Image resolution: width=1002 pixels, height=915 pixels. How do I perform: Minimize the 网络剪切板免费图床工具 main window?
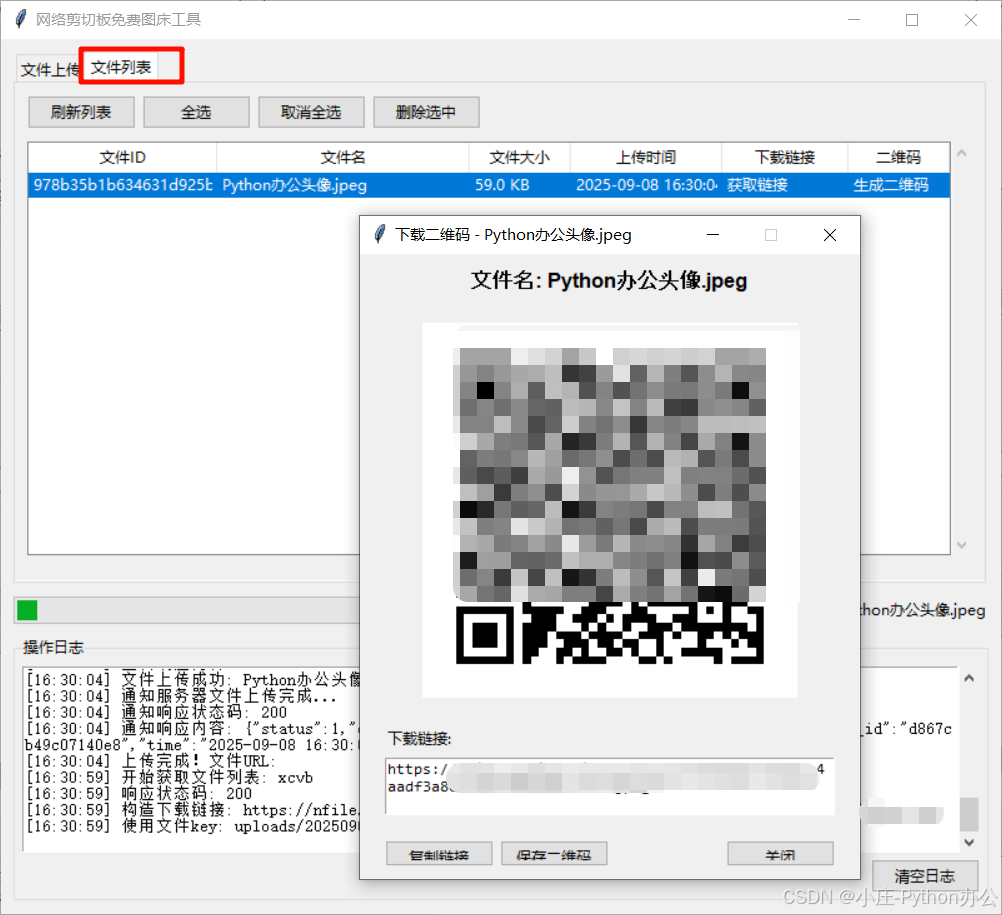coord(854,20)
